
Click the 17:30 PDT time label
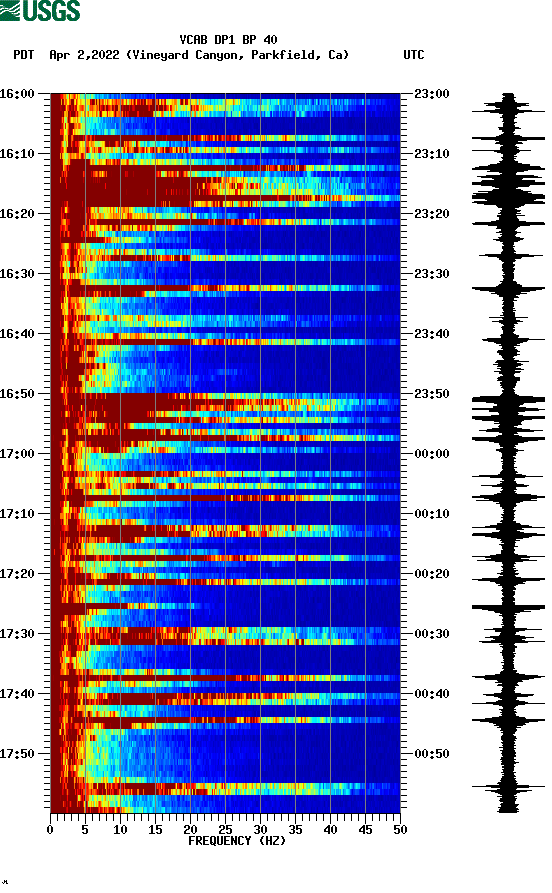point(17,634)
